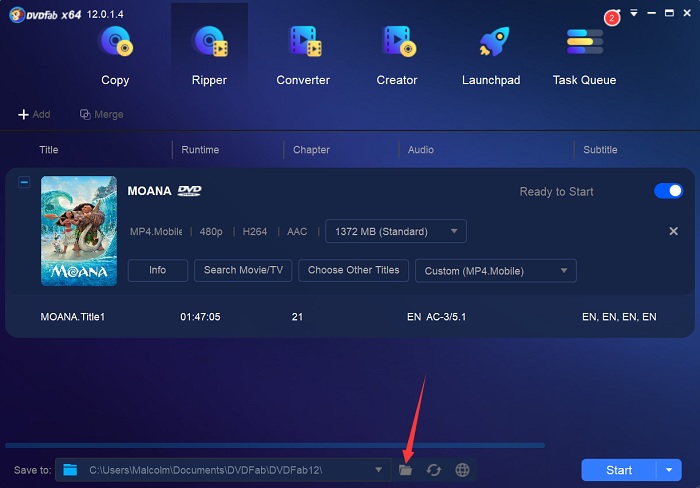Screen dimensions: 700x488
Task: Open the Launchpad module
Action: coord(491,54)
